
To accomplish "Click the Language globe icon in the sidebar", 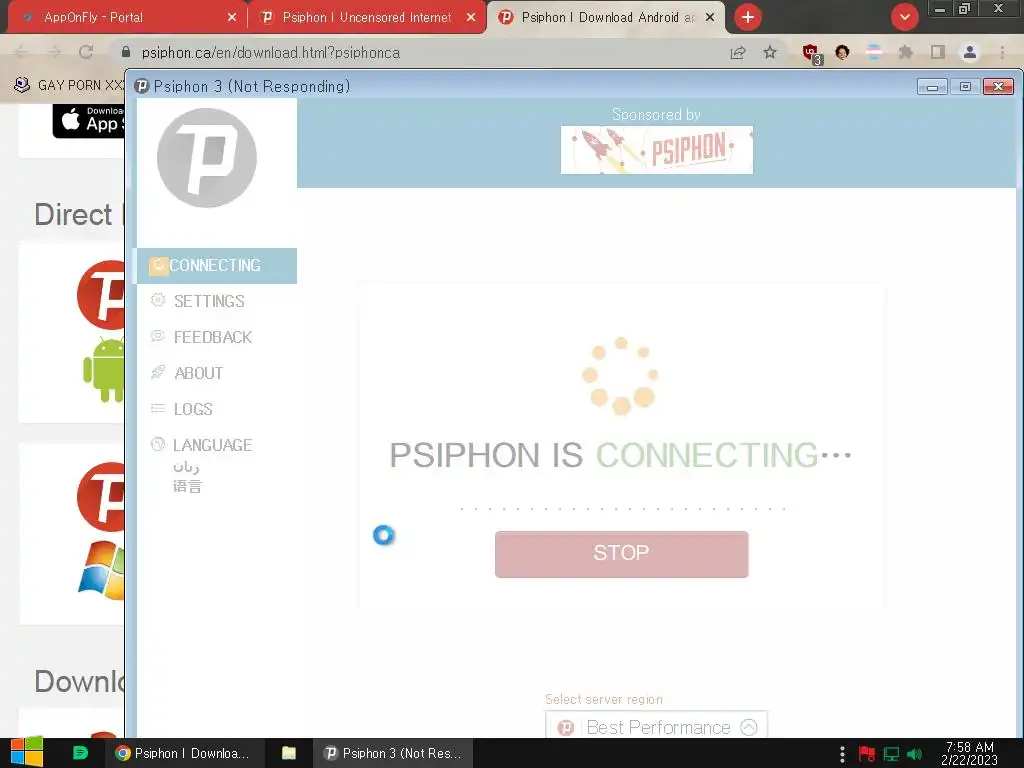I will [157, 444].
